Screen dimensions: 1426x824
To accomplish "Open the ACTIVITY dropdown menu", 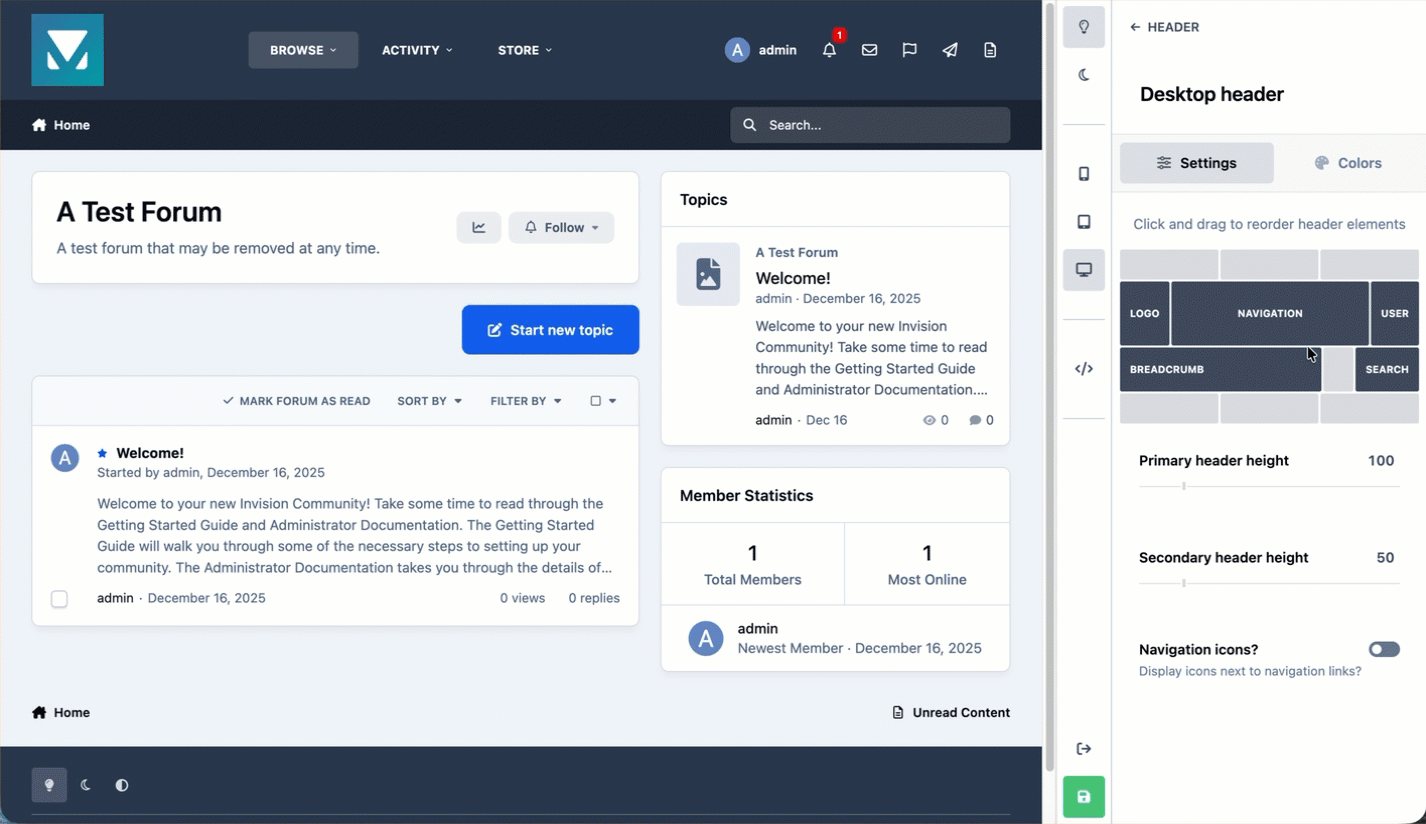I will [417, 50].
